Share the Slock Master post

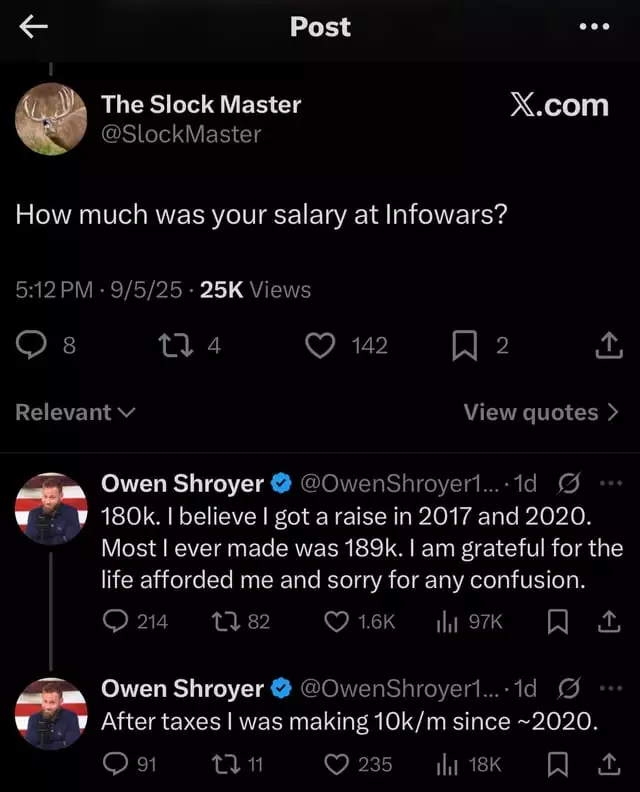pyautogui.click(x=609, y=345)
